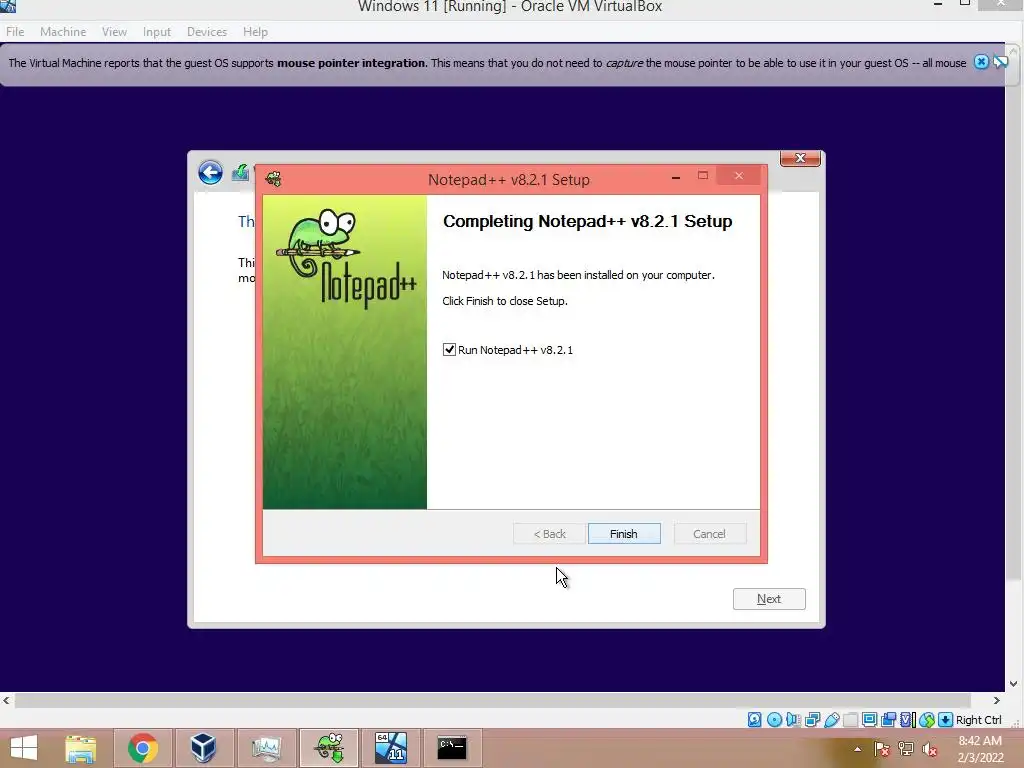This screenshot has height=768, width=1024.
Task: Click the USB devices status icon
Action: [x=831, y=720]
